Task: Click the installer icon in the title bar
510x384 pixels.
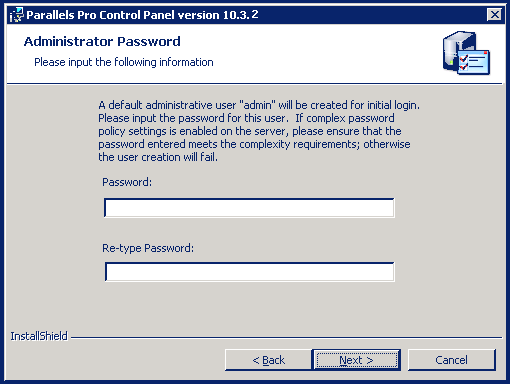Action: pos(17,15)
